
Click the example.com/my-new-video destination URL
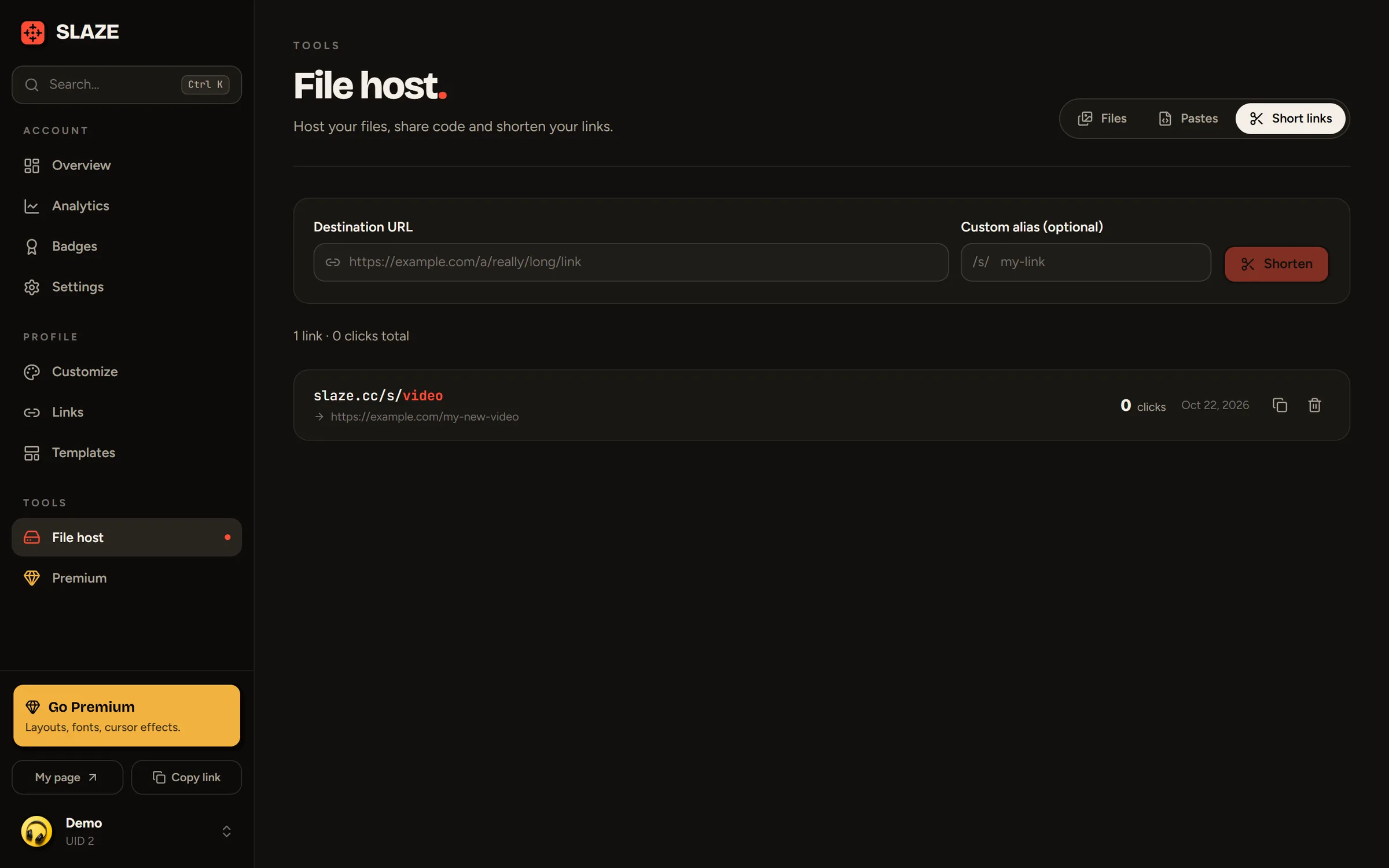coord(424,417)
